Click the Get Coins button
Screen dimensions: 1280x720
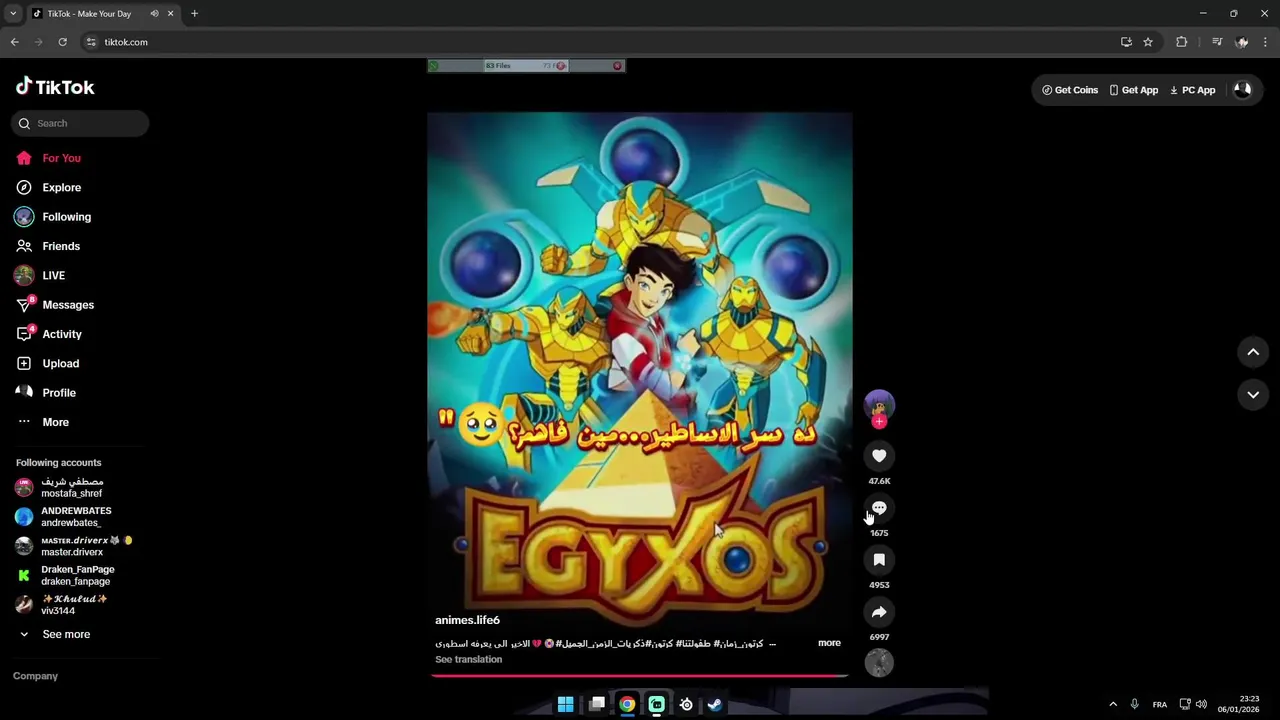point(1070,90)
